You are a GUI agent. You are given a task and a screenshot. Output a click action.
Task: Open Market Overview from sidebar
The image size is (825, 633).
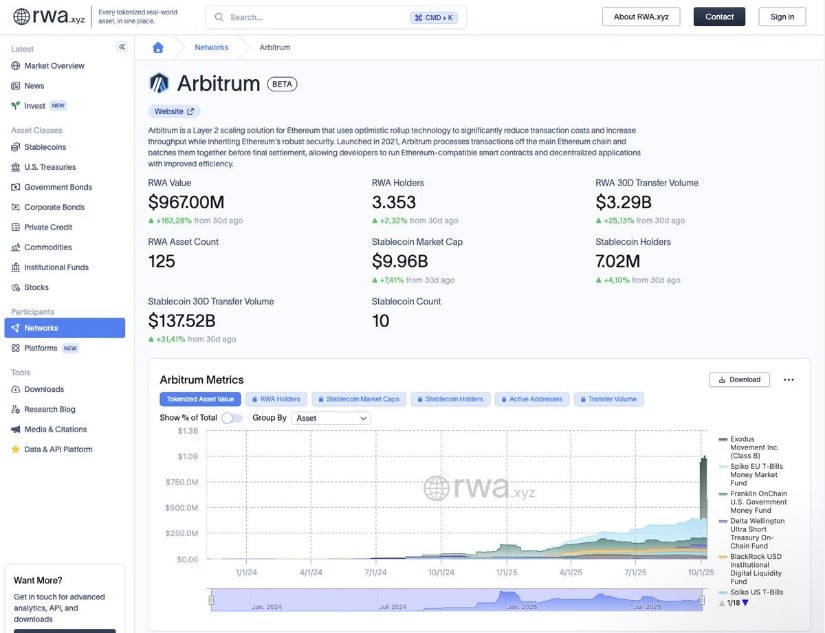click(54, 66)
